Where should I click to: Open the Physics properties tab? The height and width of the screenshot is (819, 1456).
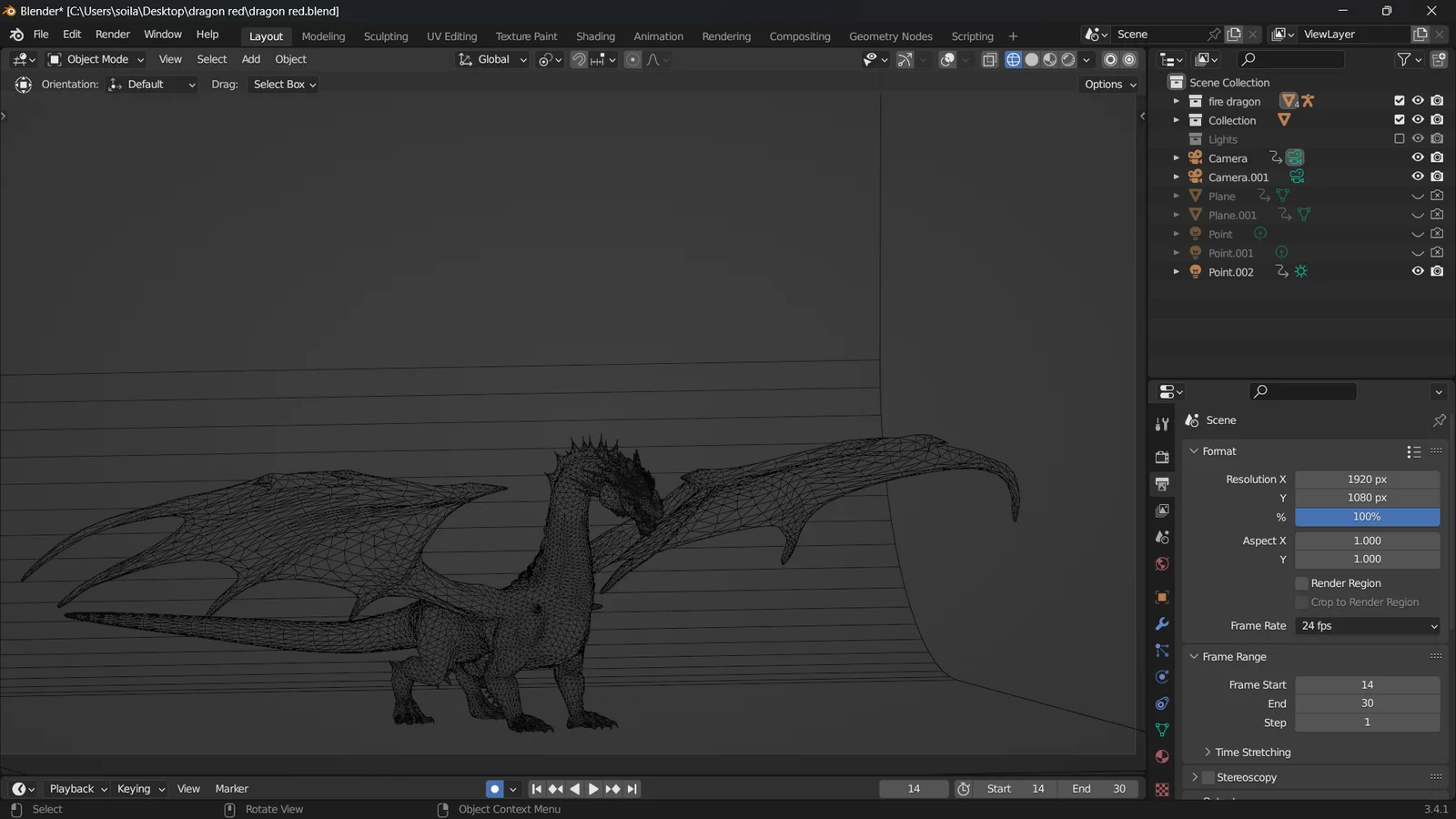(x=1161, y=676)
